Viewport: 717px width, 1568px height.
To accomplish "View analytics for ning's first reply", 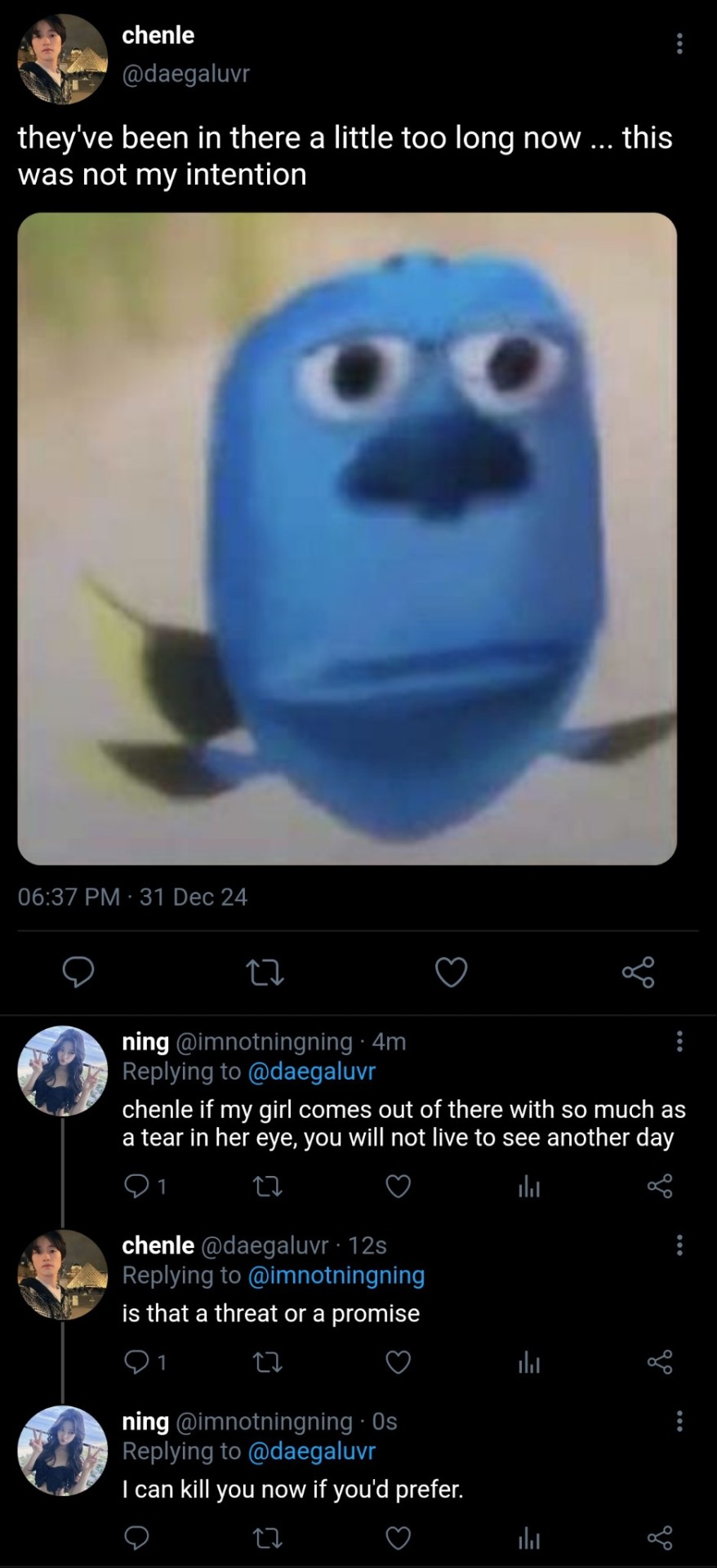I will tap(529, 1186).
